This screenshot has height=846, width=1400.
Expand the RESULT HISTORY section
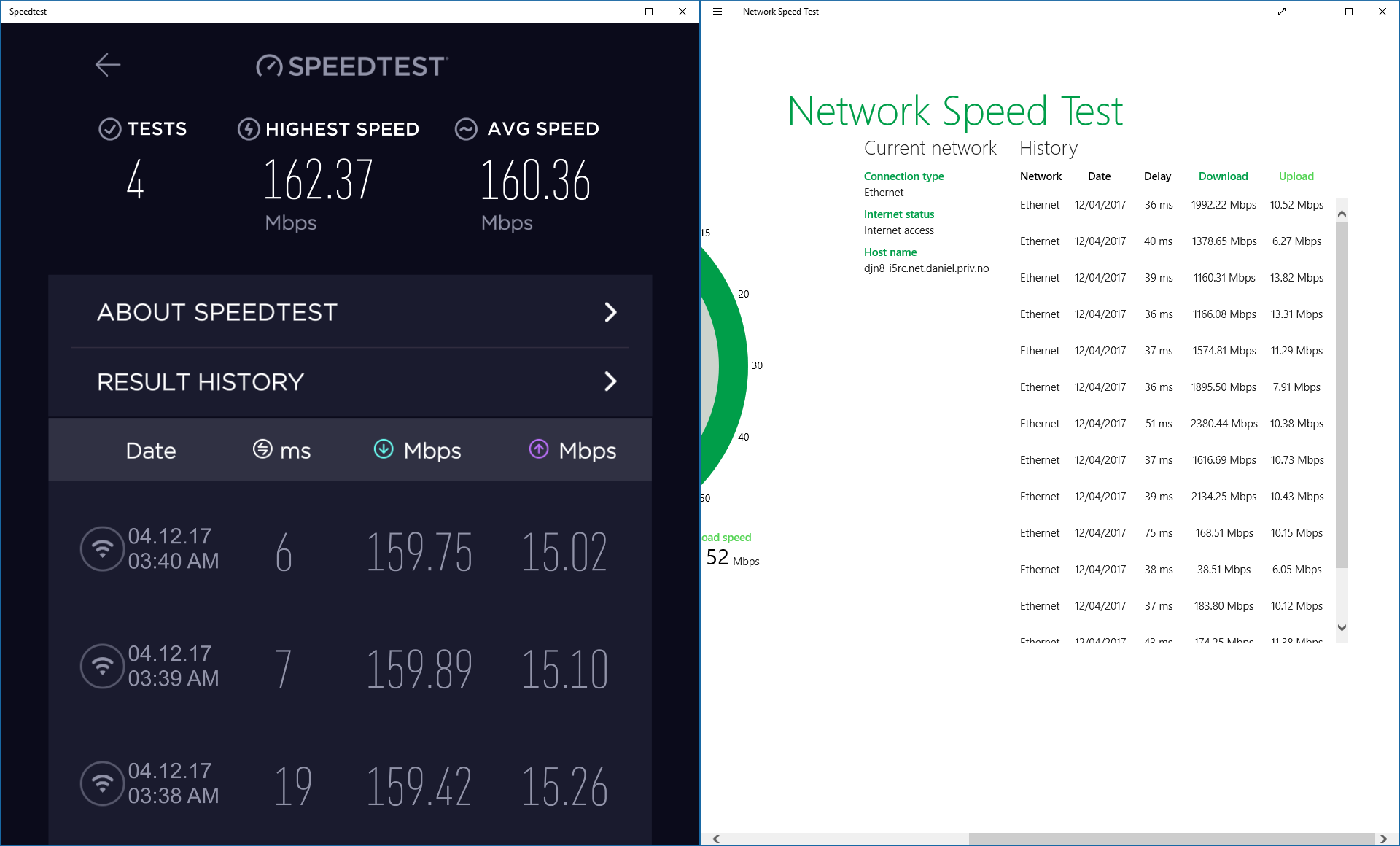click(355, 380)
